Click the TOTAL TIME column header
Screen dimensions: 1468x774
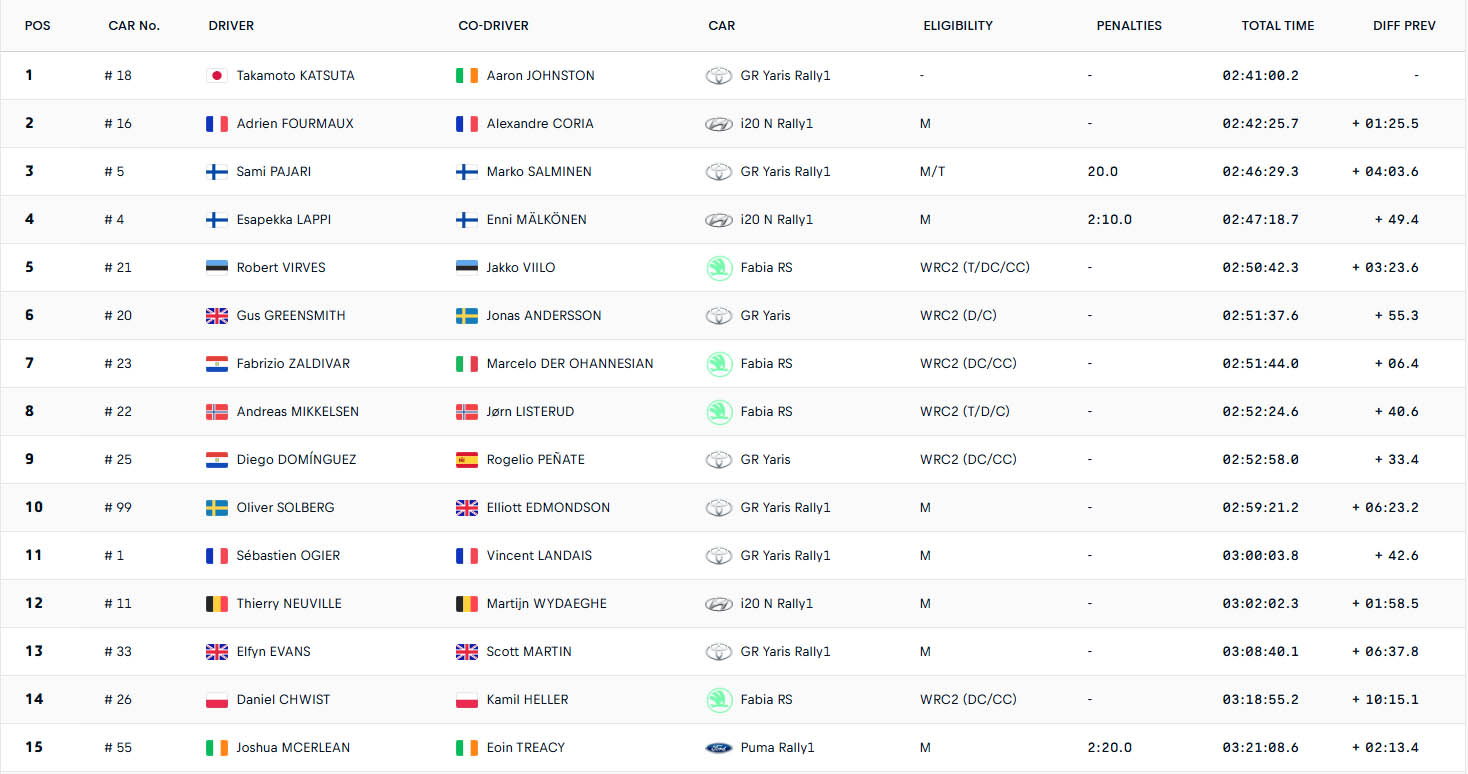tap(1277, 26)
